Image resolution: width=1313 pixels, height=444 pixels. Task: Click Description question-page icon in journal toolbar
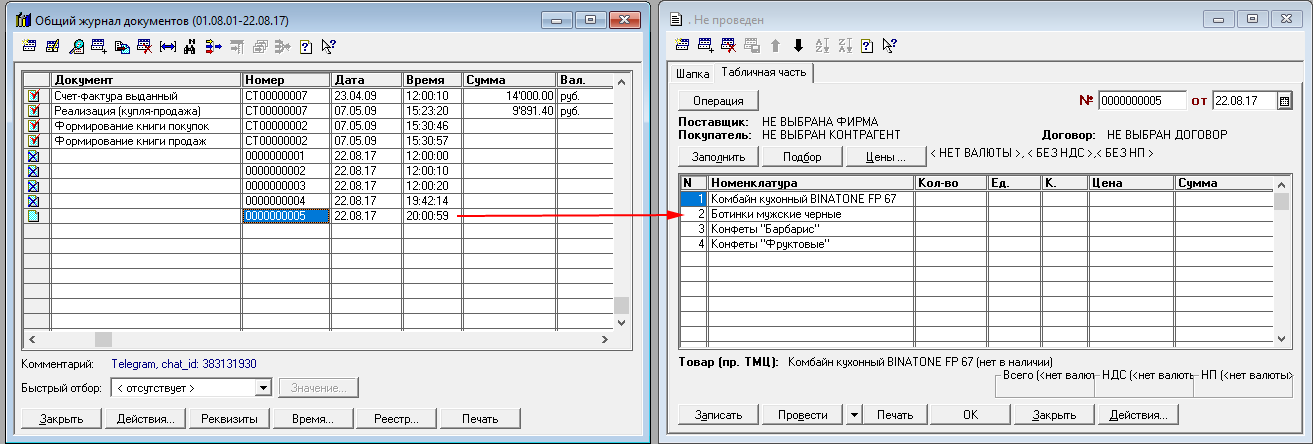(x=306, y=46)
